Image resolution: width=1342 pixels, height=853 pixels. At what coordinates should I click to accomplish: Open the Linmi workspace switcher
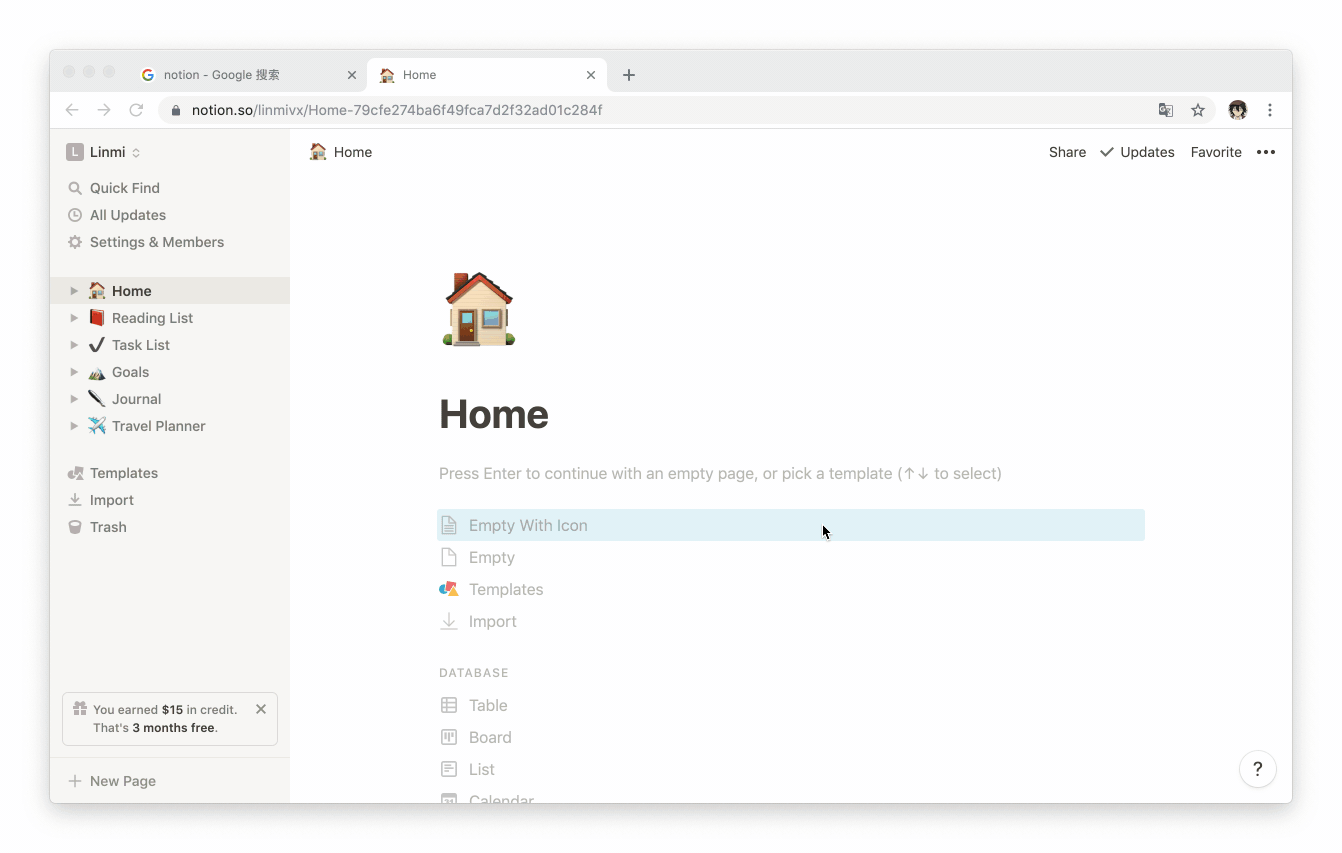[x=104, y=152]
